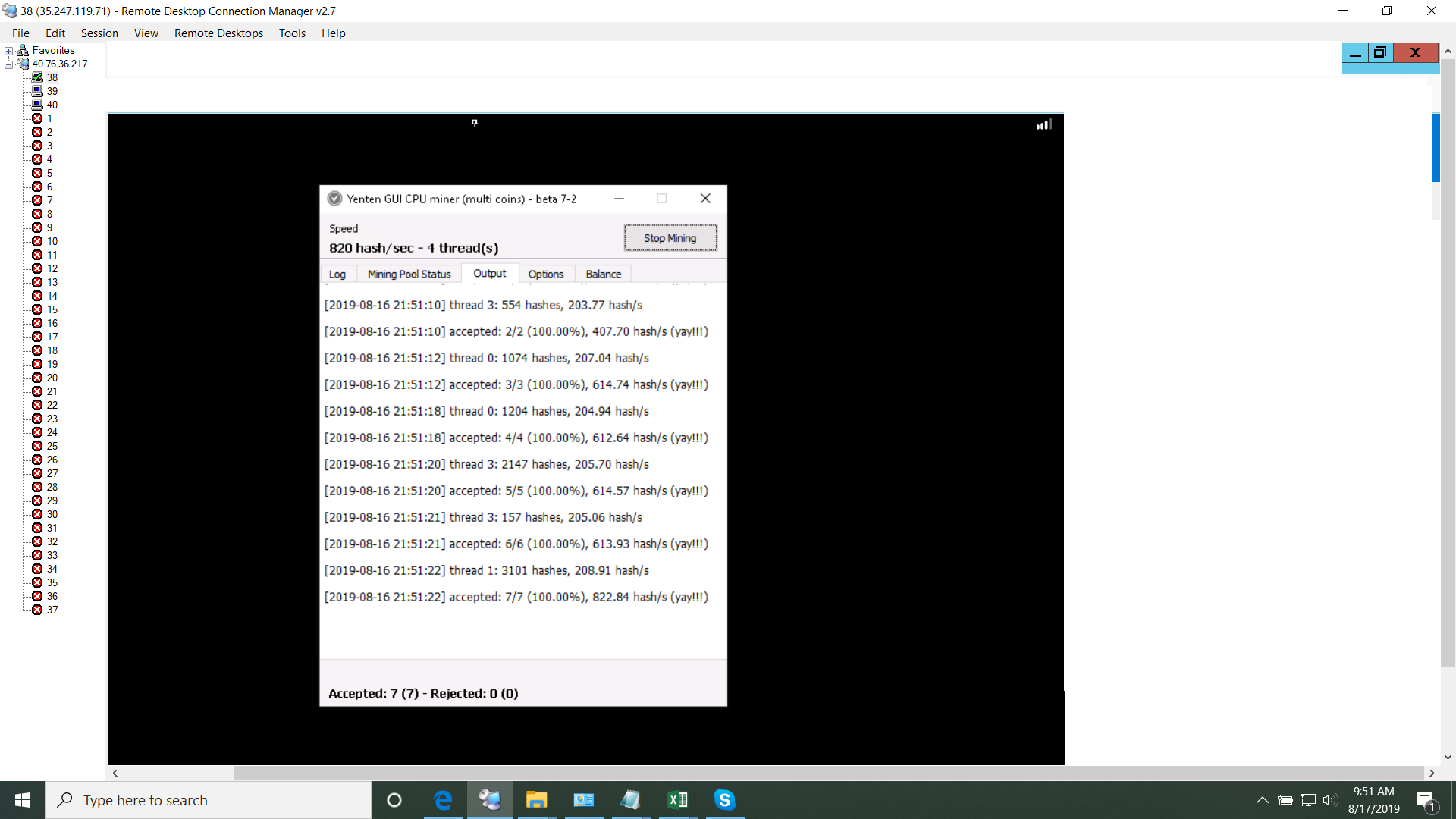The width and height of the screenshot is (1456, 819).
Task: Open the Remote Desktops menu
Action: click(218, 33)
